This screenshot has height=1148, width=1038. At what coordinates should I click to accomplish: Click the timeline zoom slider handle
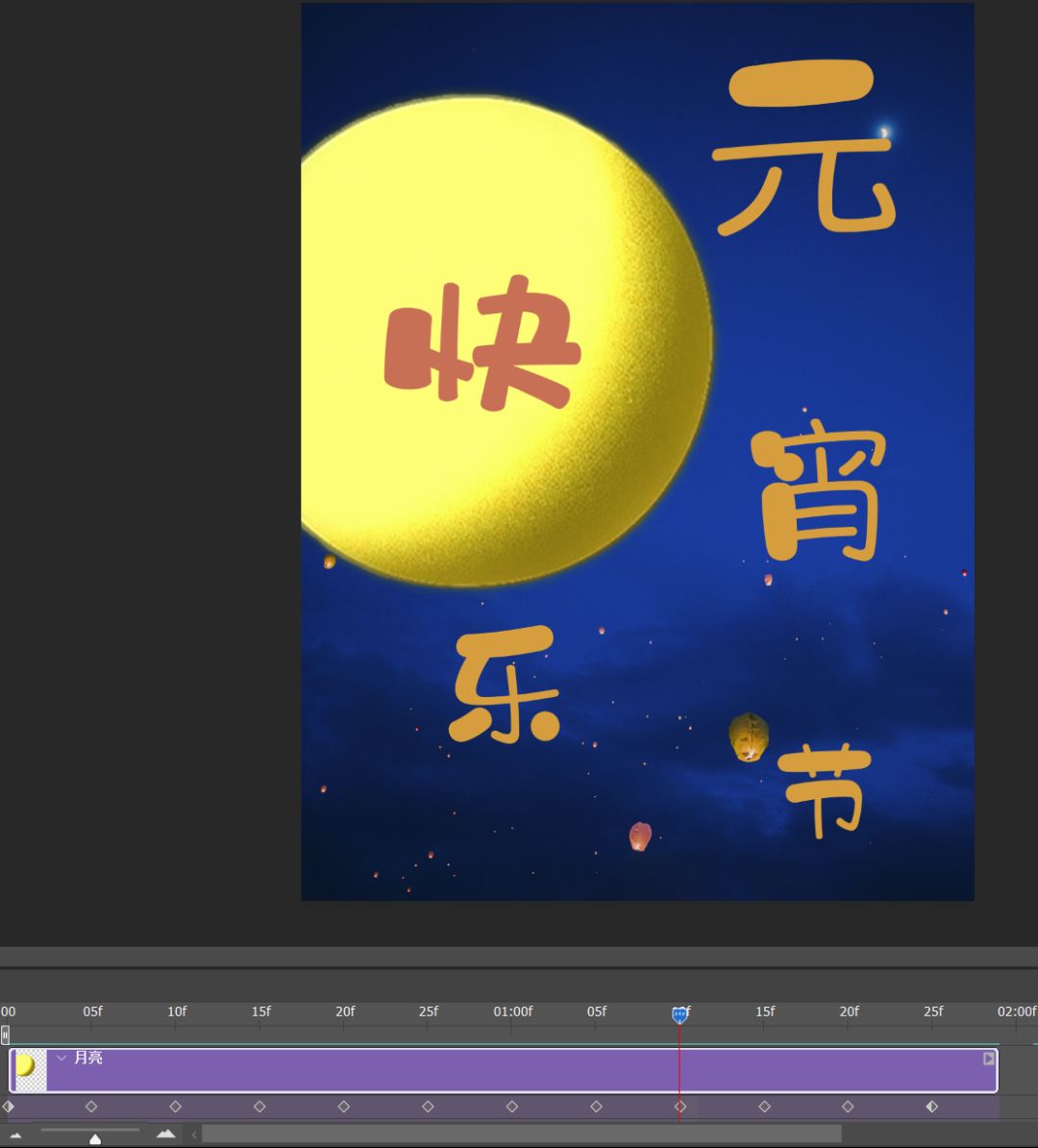(x=95, y=1138)
